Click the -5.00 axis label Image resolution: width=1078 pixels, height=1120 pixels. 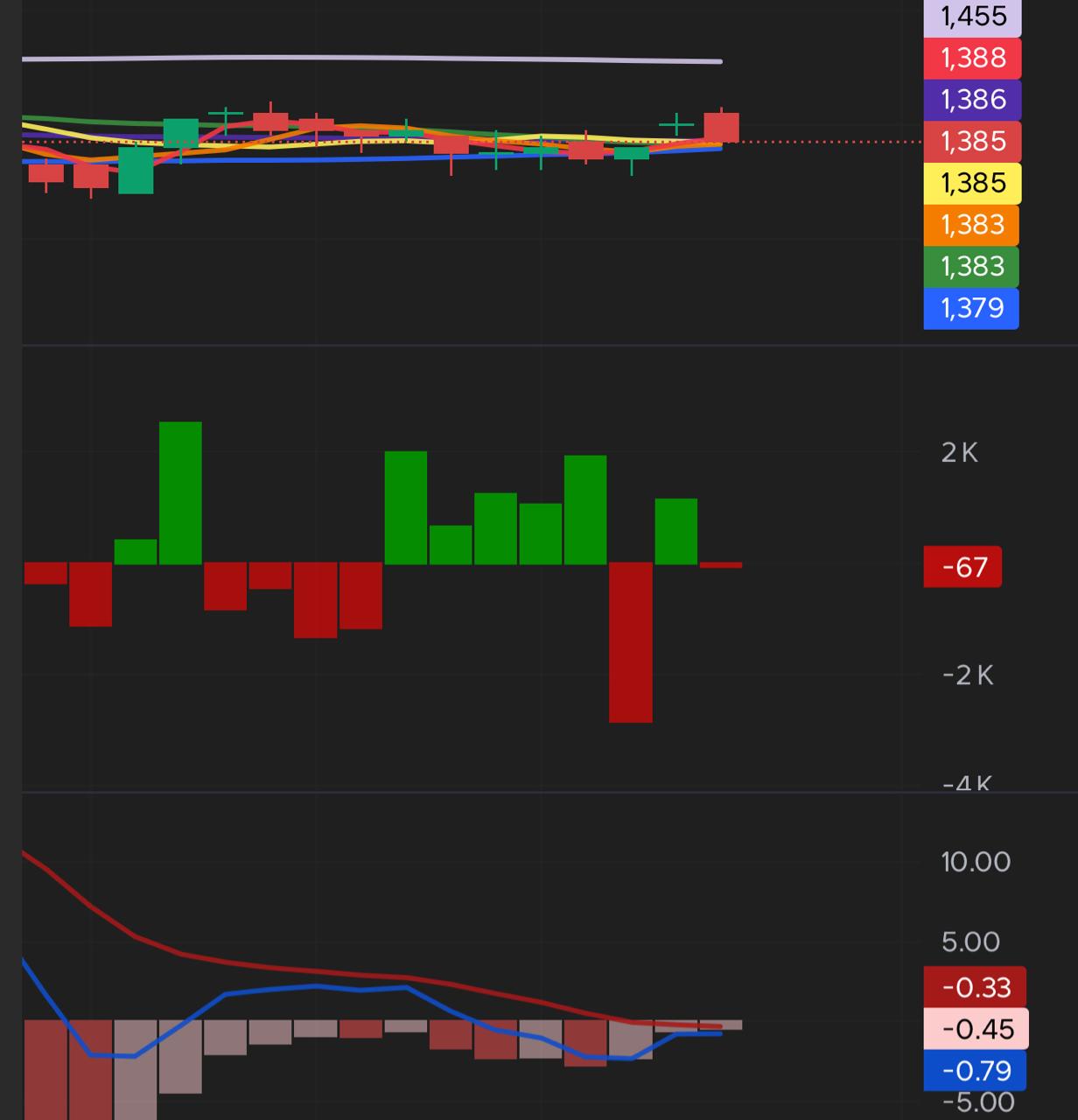click(977, 1102)
